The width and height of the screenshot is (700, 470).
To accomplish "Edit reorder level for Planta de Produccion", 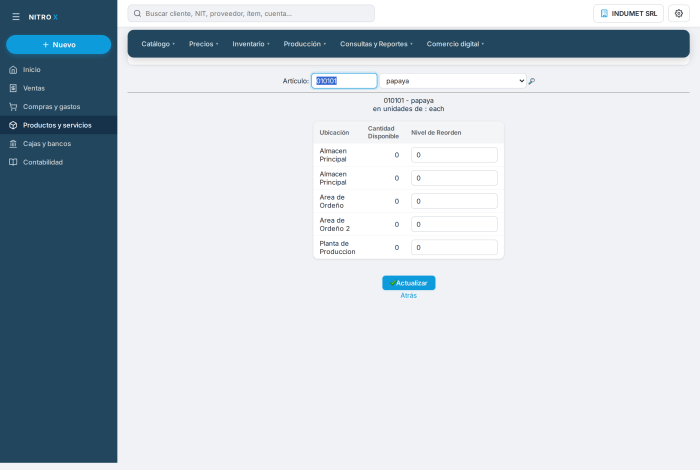I will pos(454,248).
